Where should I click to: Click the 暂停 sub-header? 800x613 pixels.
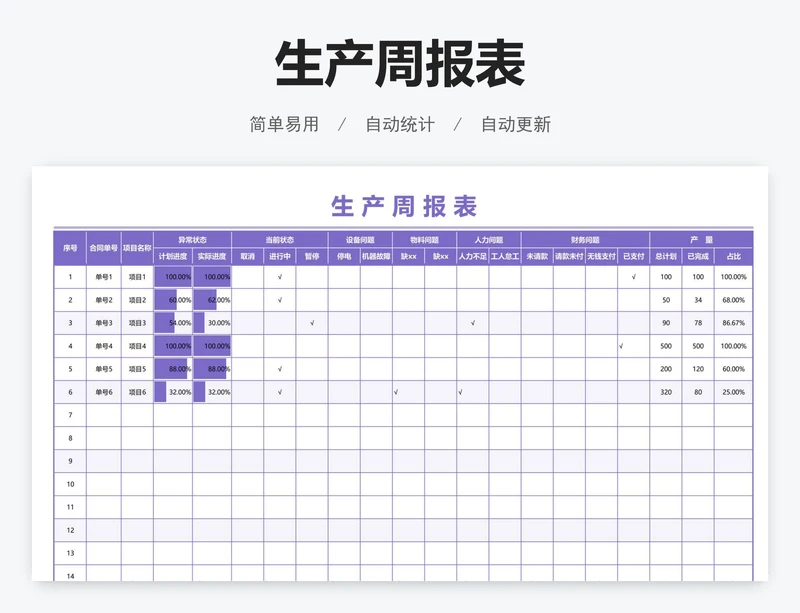click(x=312, y=256)
